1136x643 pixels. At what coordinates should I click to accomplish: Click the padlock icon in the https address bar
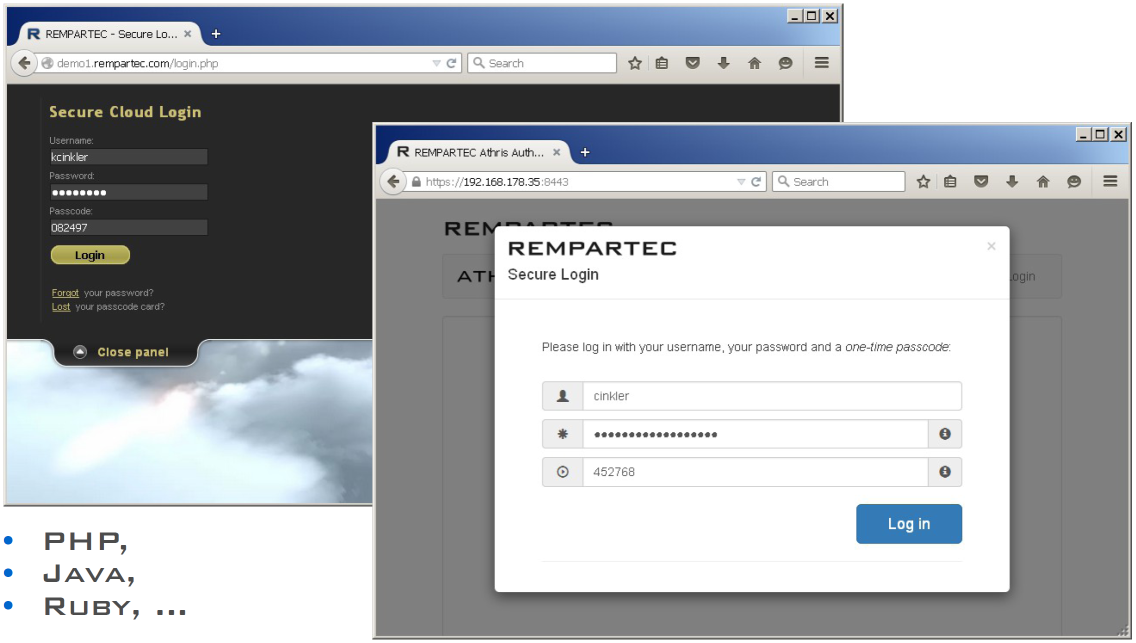416,182
